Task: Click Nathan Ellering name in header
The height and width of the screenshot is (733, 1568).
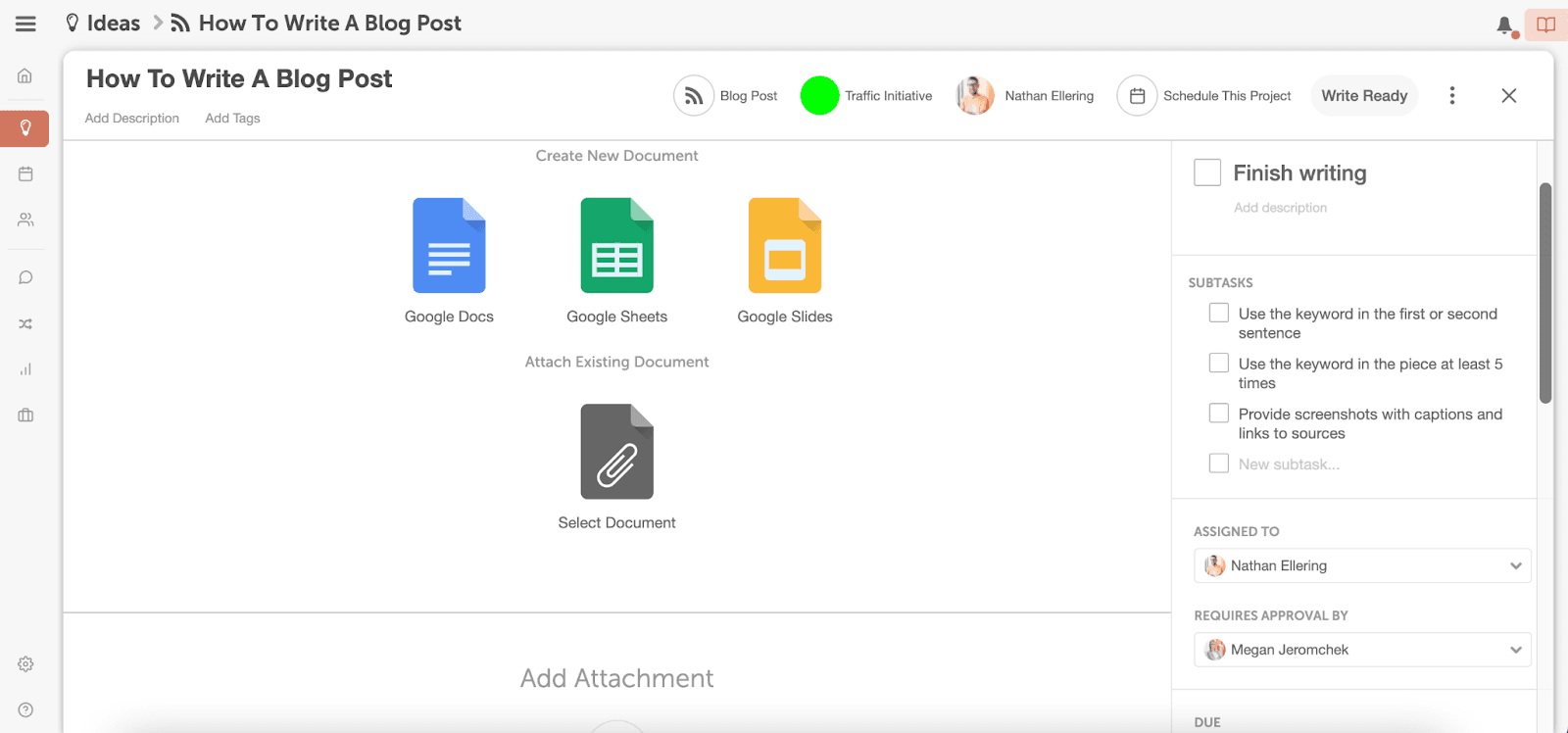Action: click(1049, 96)
